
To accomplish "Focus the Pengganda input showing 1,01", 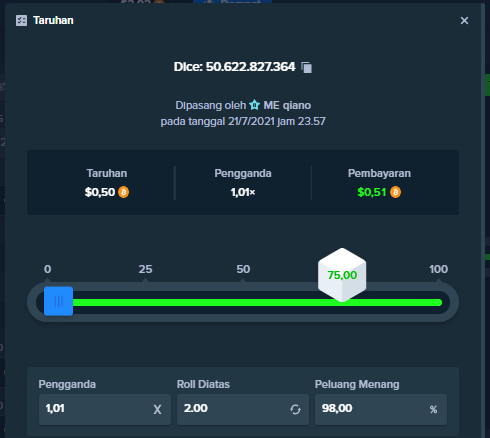I will pos(105,409).
